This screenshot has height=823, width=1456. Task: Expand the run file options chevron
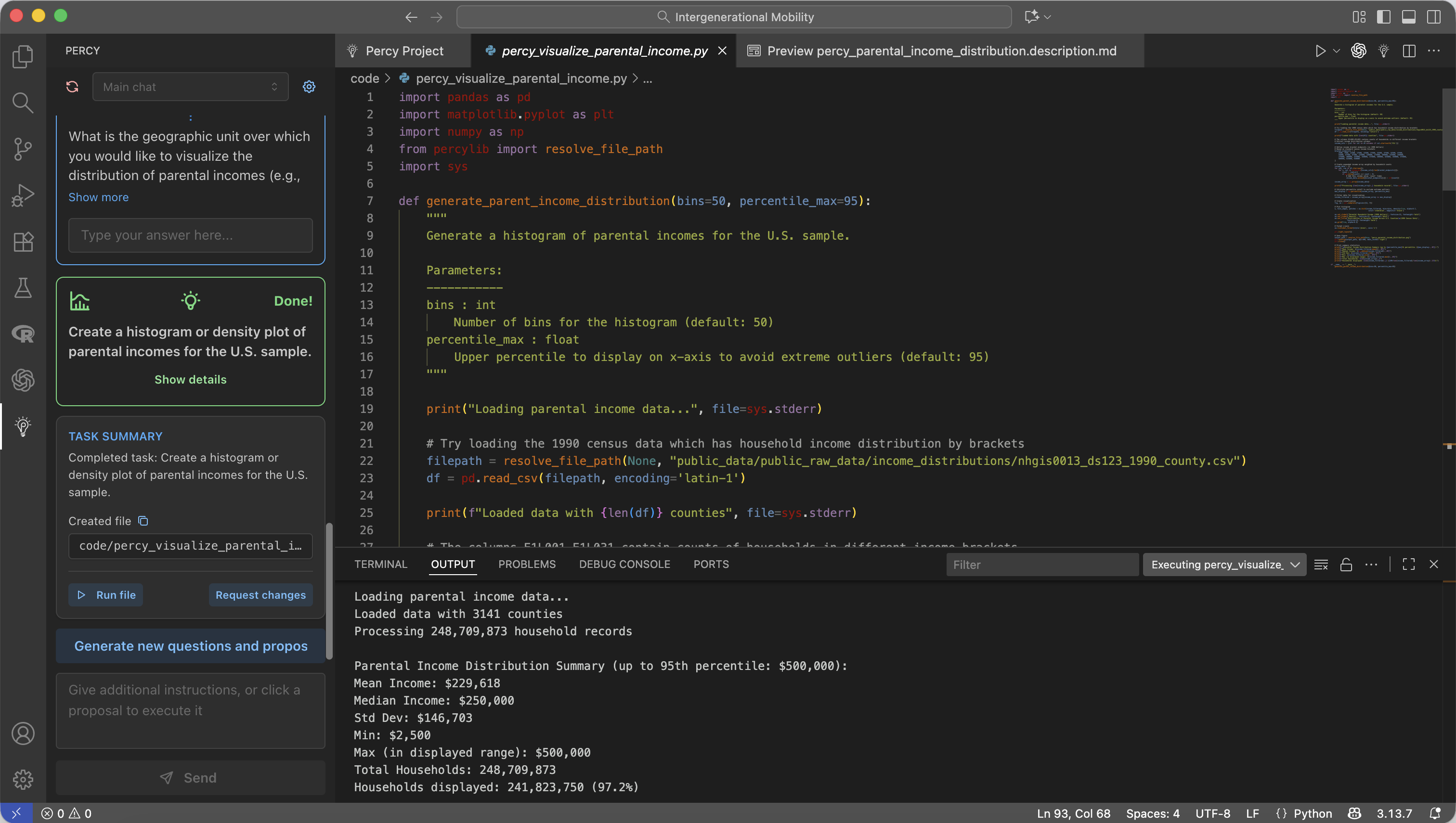click(1336, 51)
